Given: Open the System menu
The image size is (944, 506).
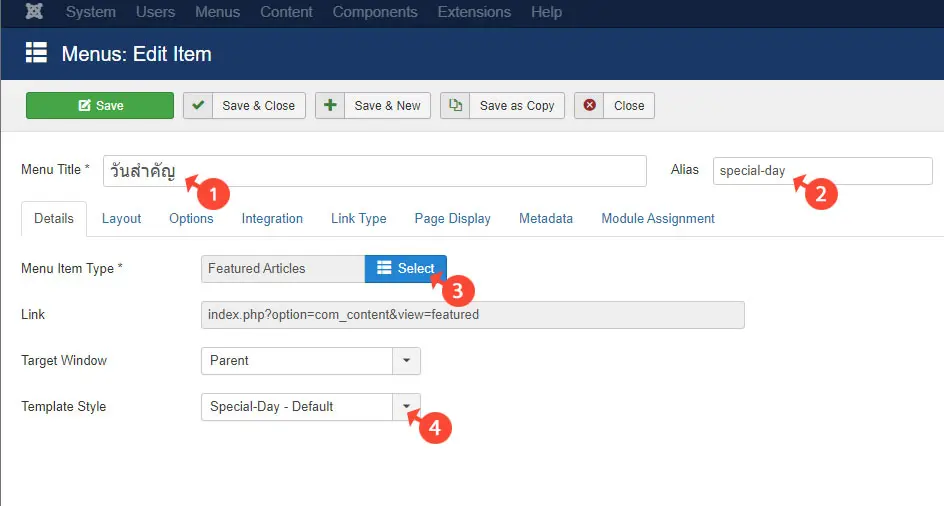Looking at the screenshot, I should (91, 12).
